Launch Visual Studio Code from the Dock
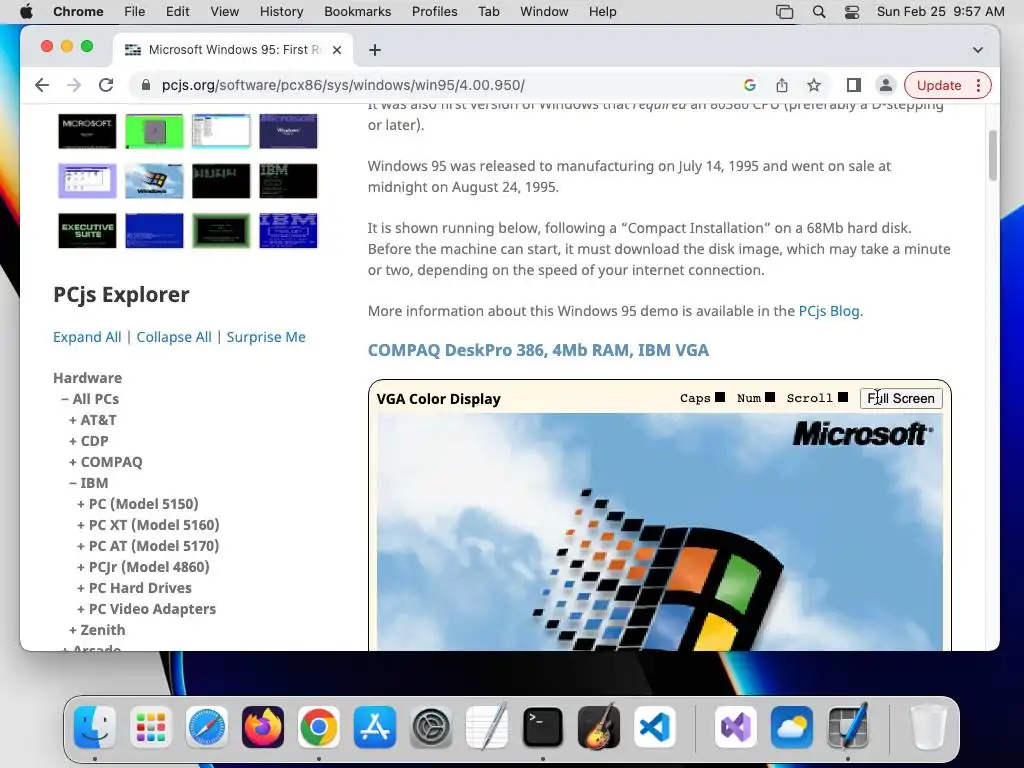The width and height of the screenshot is (1024, 768). pos(655,727)
